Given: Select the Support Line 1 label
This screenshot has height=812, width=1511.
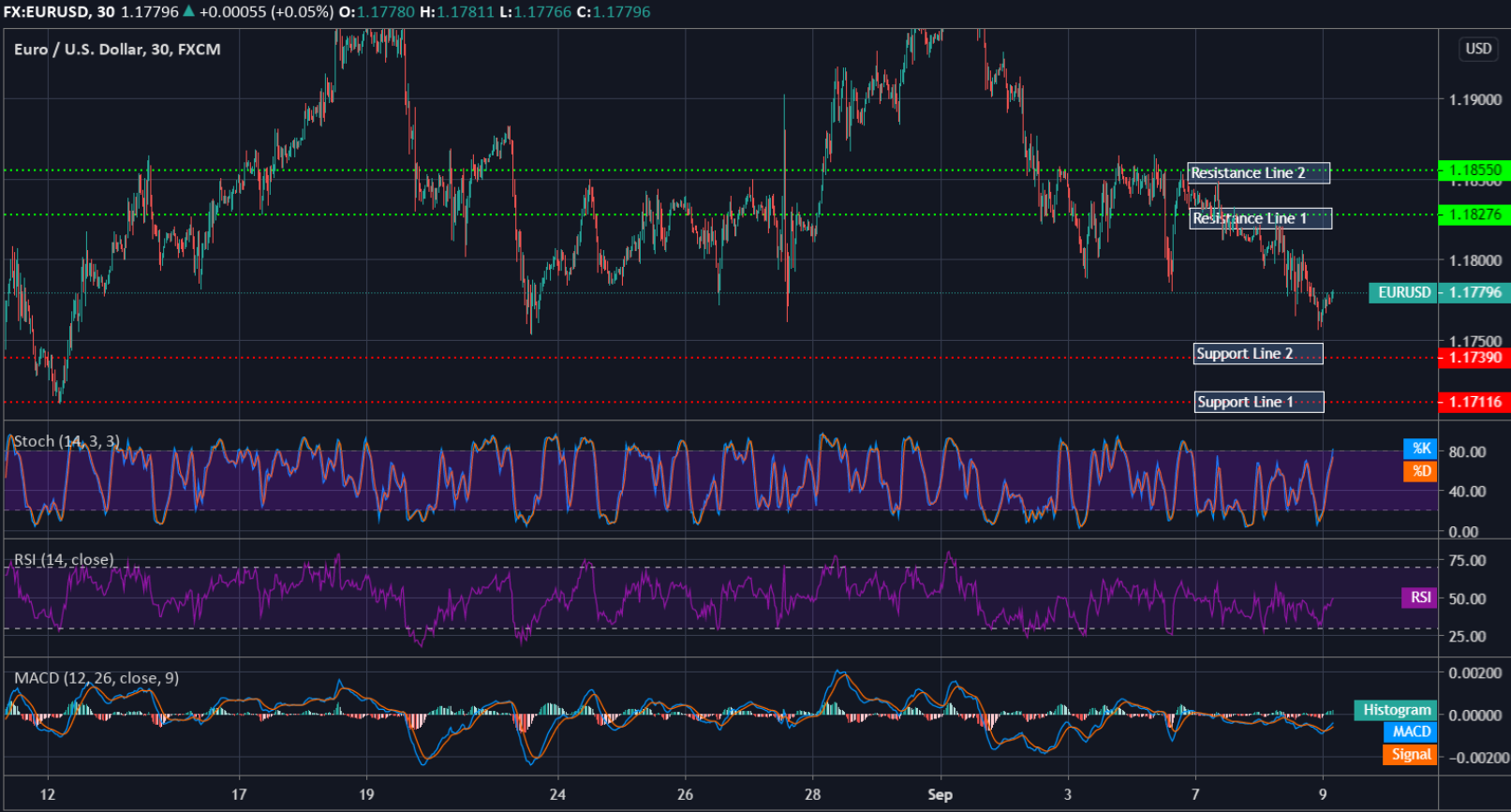Looking at the screenshot, I should point(1259,402).
